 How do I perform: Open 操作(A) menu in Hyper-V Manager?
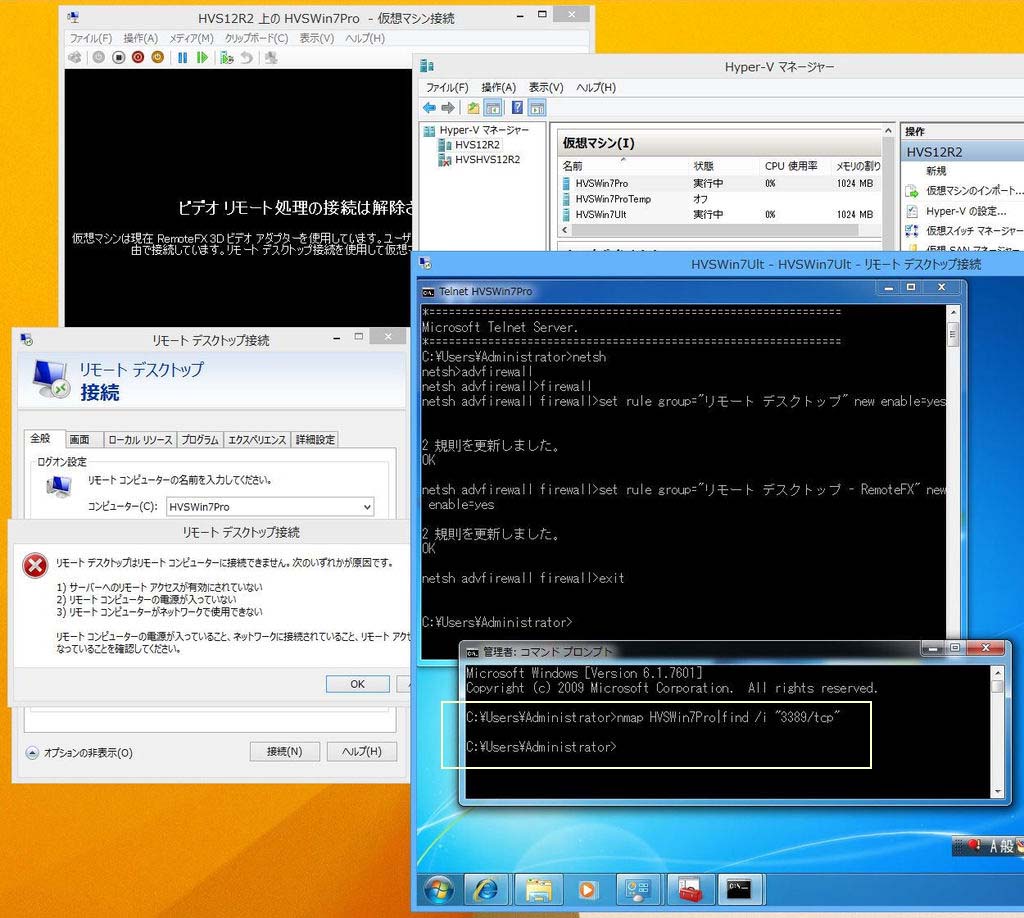pyautogui.click(x=498, y=87)
